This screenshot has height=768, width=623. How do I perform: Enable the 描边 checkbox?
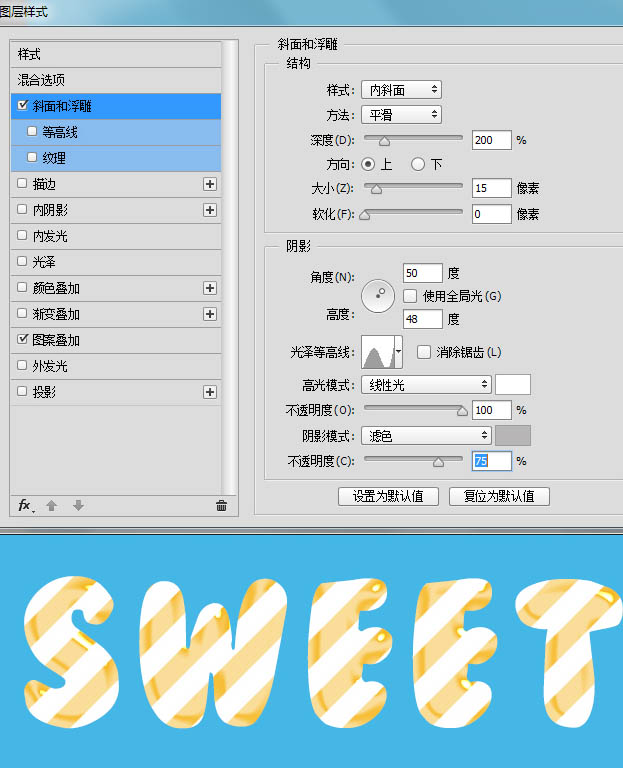coord(22,184)
